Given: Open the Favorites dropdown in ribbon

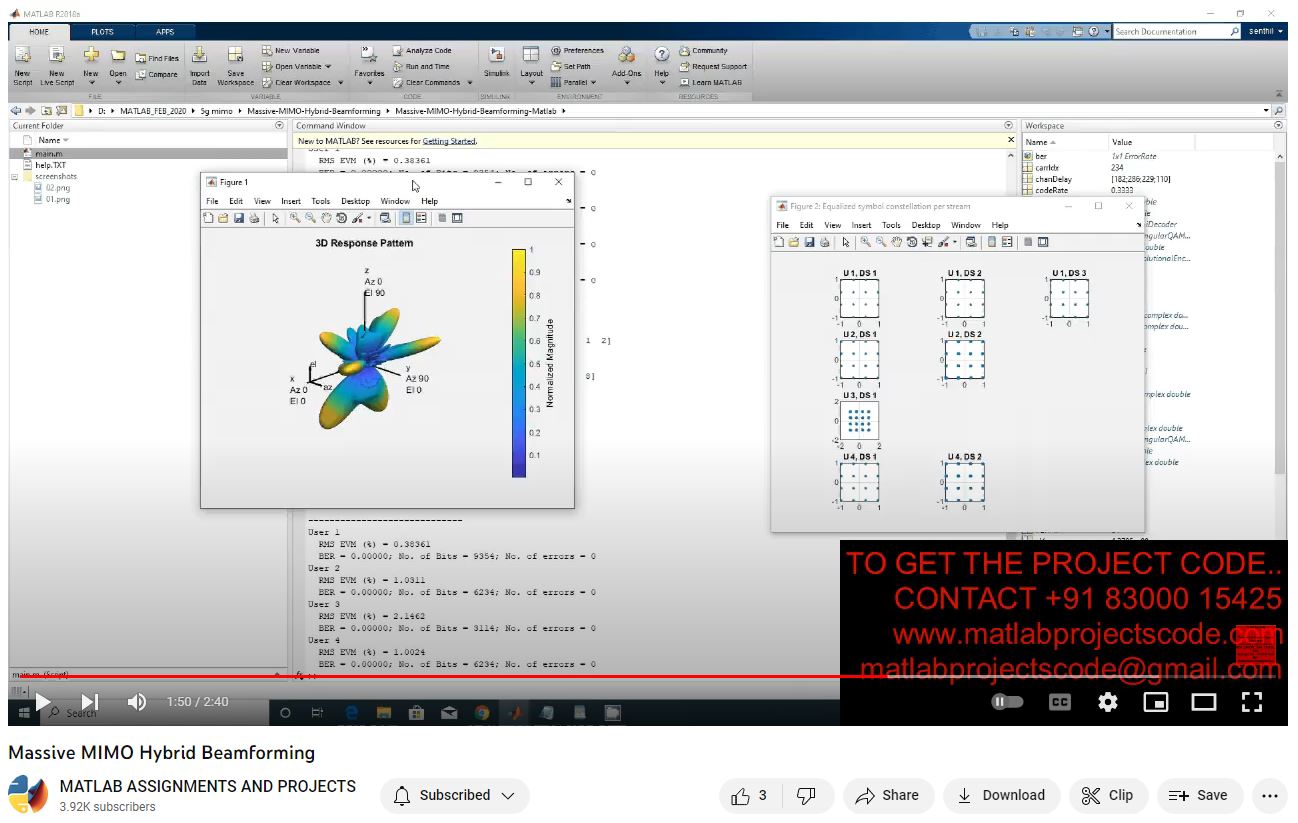Looking at the screenshot, I should [x=369, y=84].
